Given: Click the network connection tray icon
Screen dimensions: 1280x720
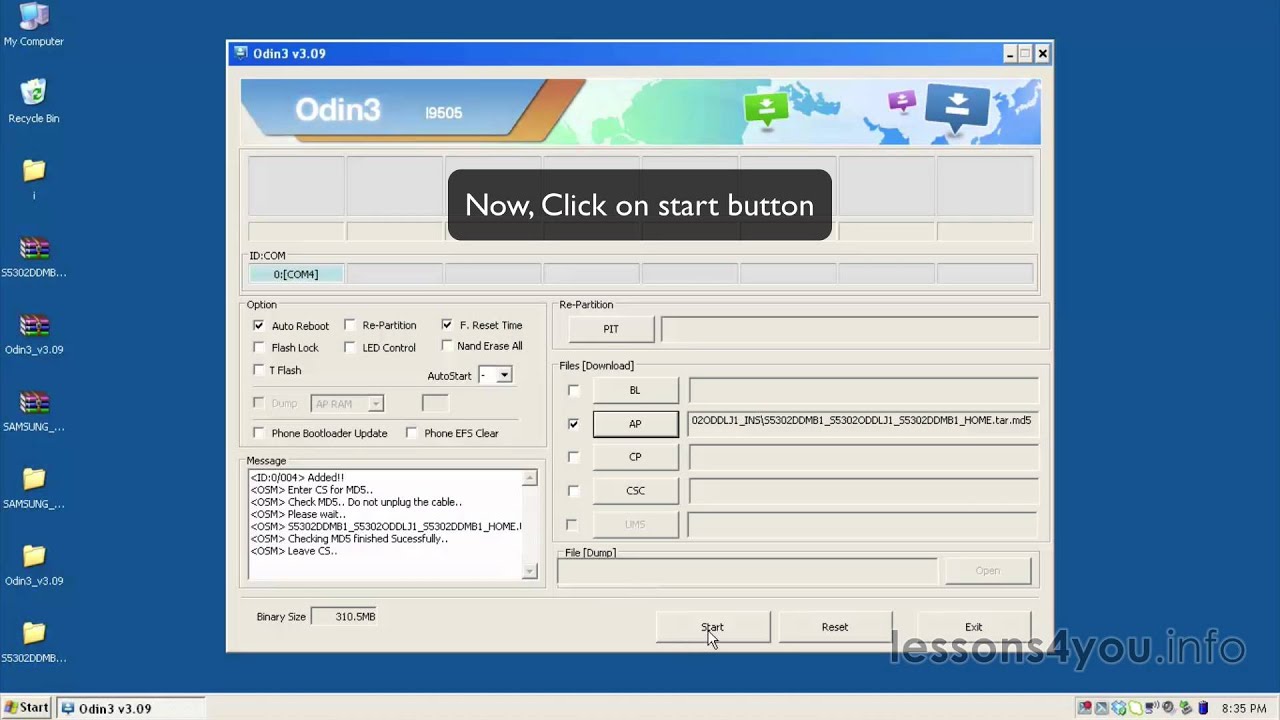Looking at the screenshot, I should (x=1151, y=708).
